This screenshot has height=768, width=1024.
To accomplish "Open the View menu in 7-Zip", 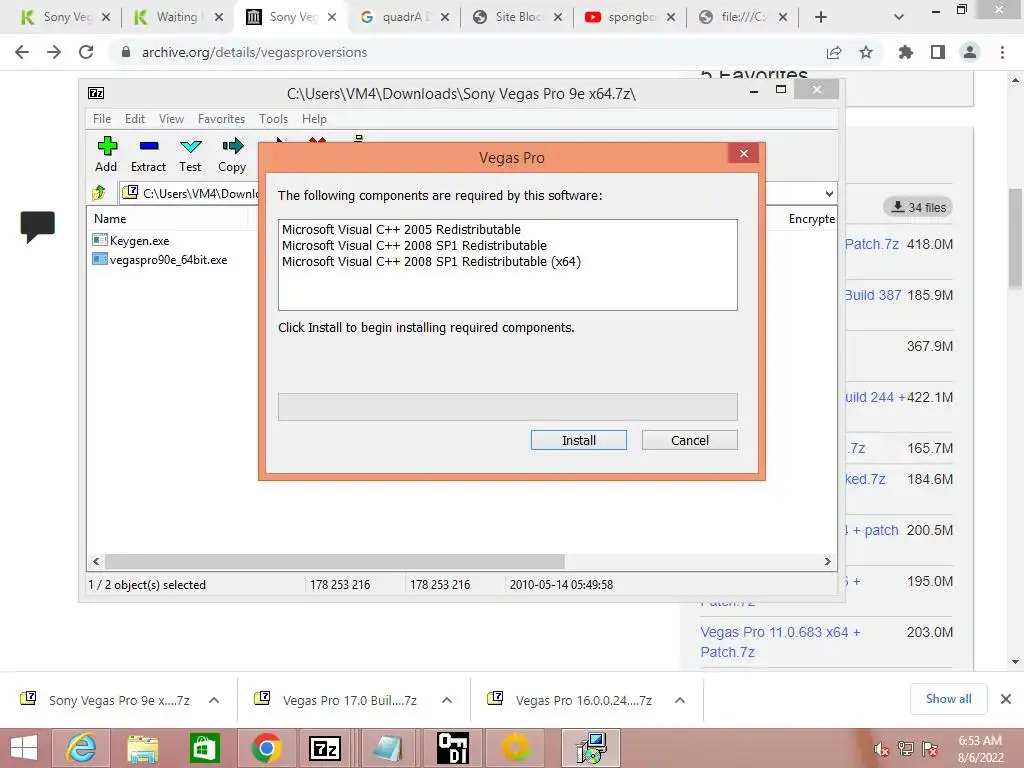I will (171, 119).
